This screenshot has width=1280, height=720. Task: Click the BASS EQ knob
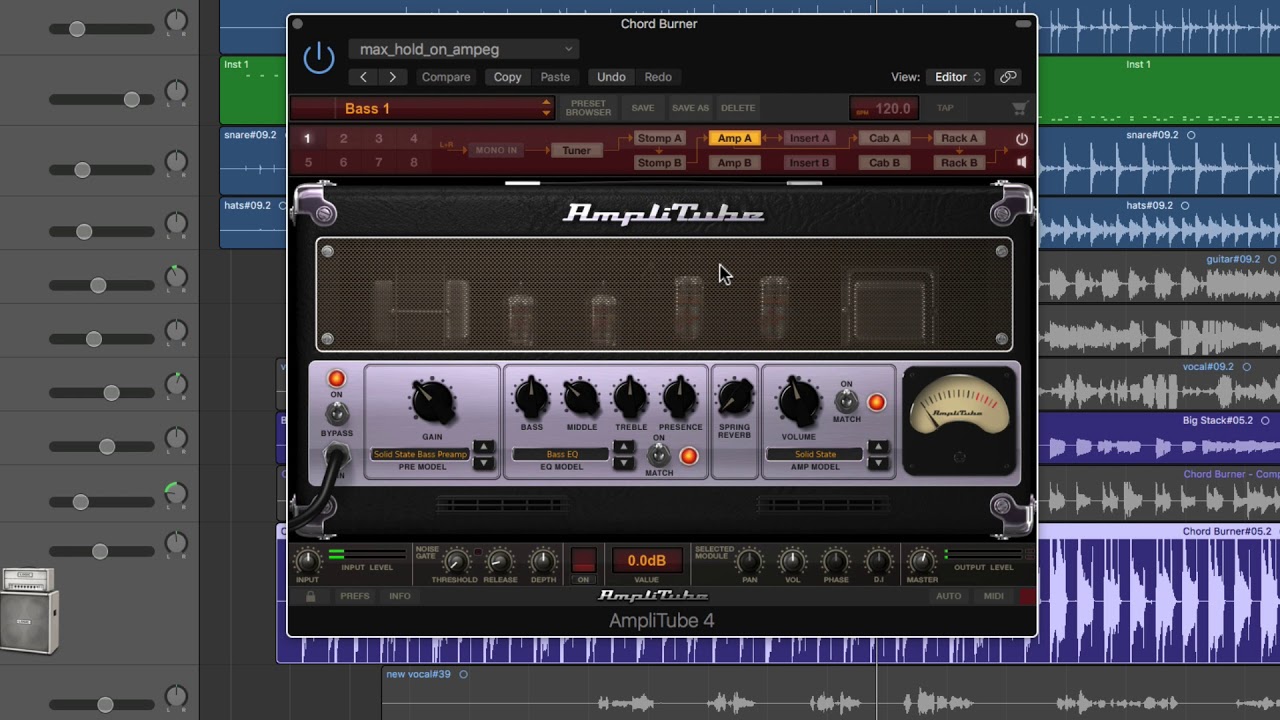point(531,398)
